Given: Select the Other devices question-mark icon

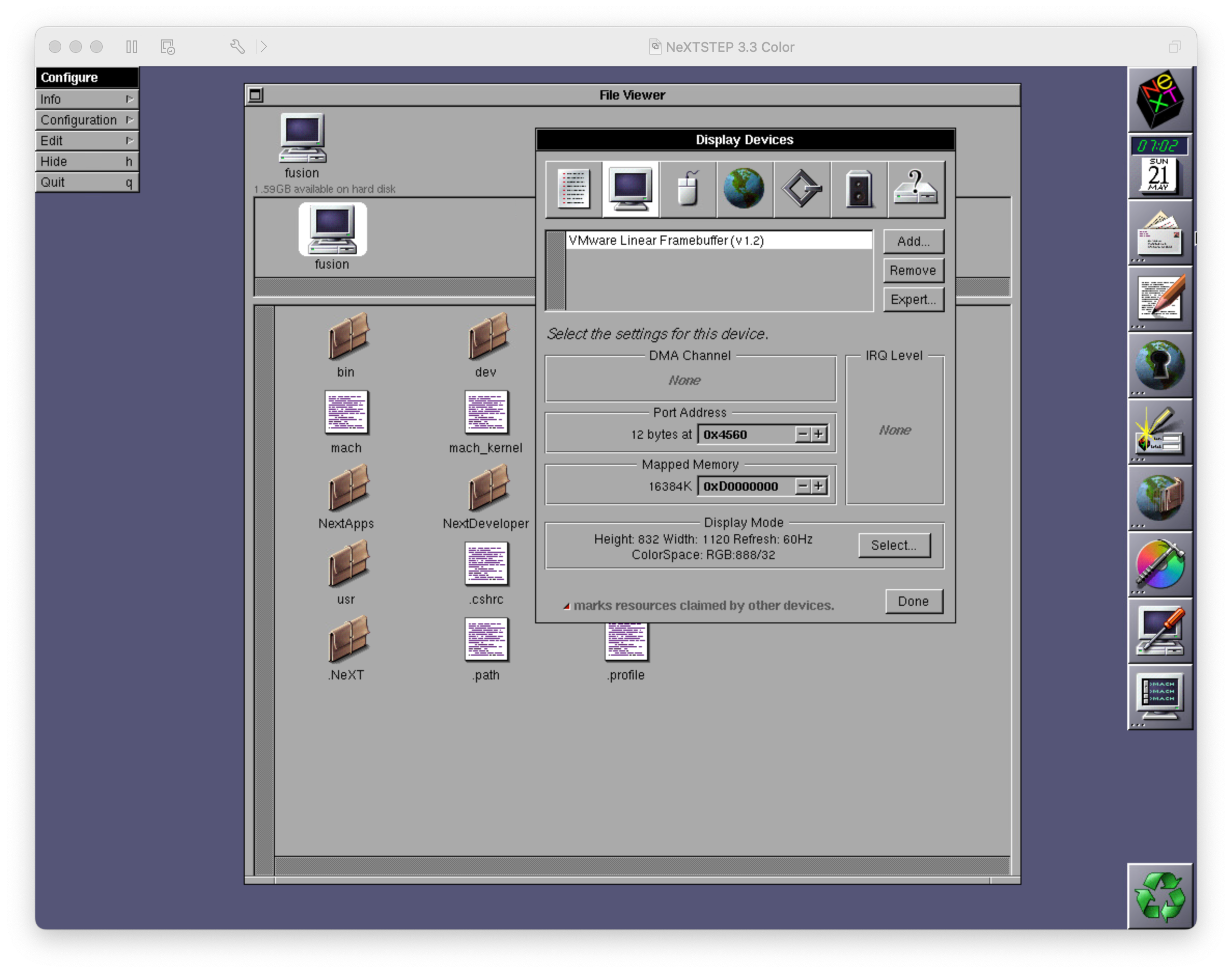Looking at the screenshot, I should [916, 189].
